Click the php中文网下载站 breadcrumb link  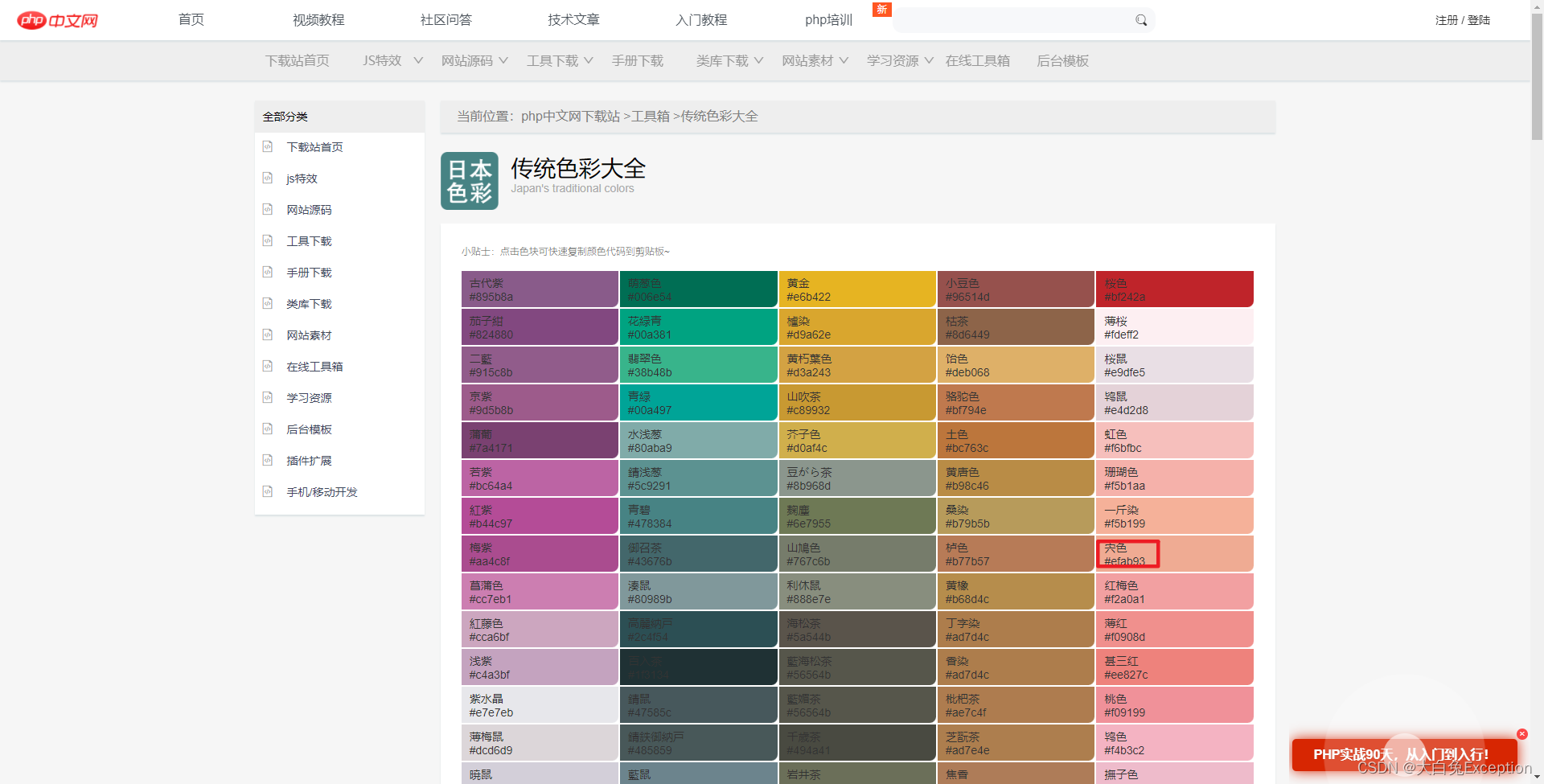570,116
